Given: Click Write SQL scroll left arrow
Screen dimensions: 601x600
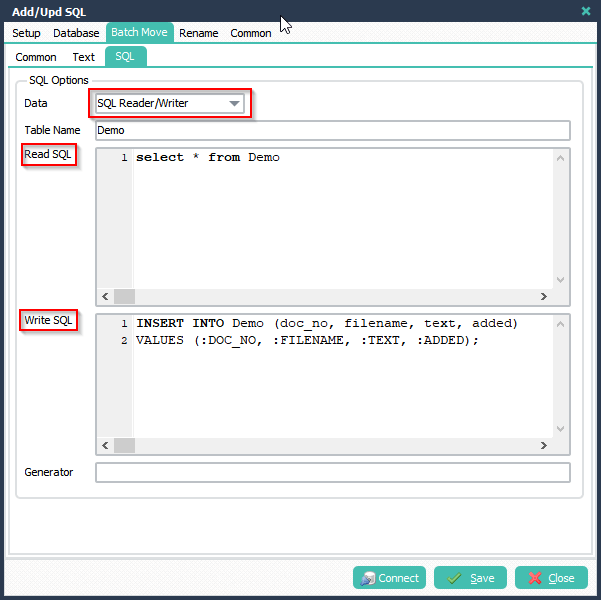Looking at the screenshot, I should [105, 445].
